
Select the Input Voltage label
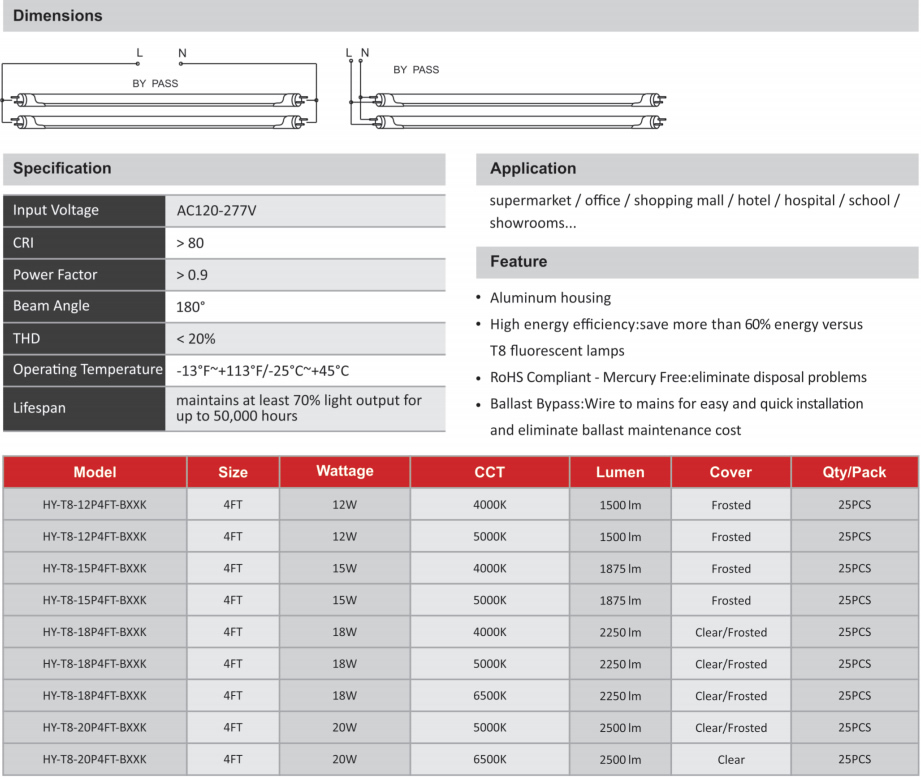[x=56, y=210]
